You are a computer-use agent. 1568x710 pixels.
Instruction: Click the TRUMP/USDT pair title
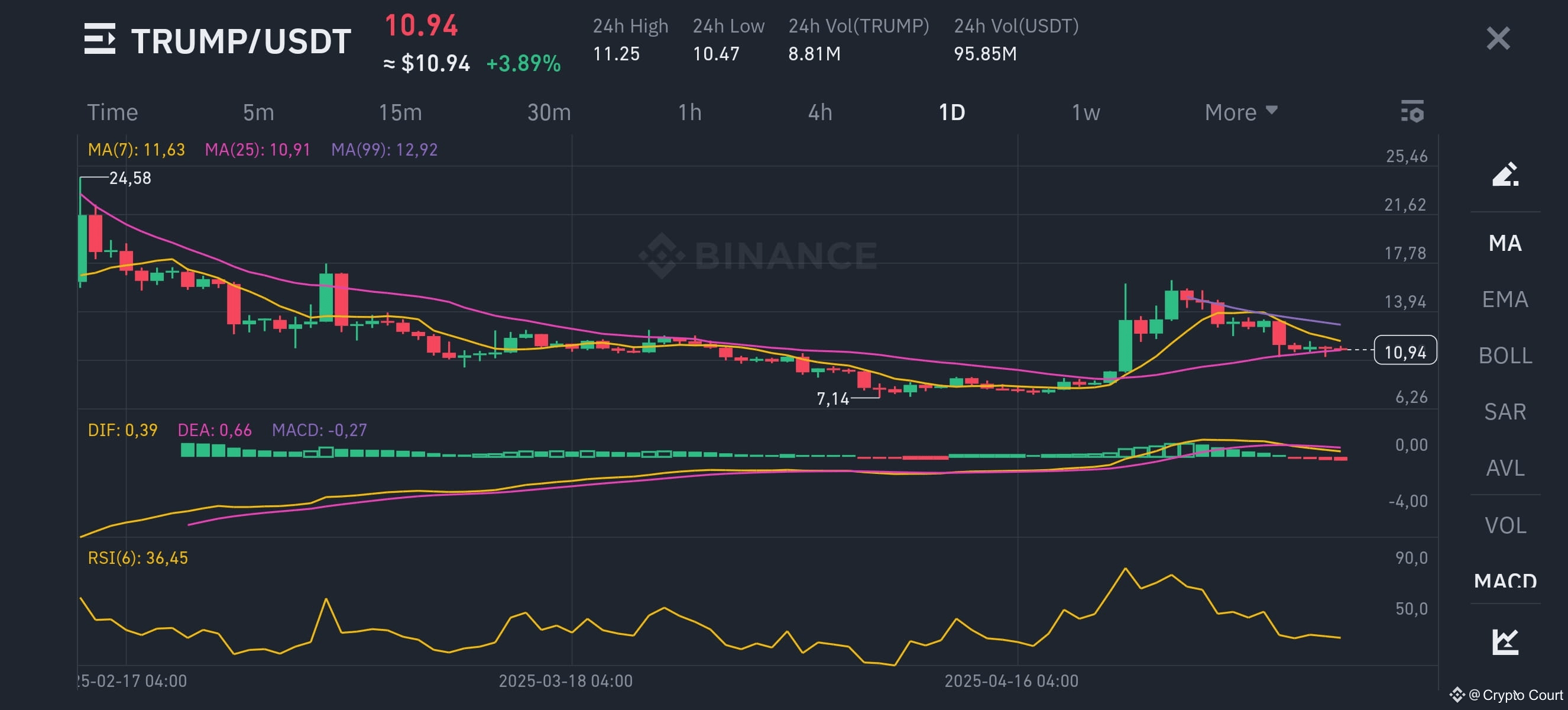pos(241,41)
